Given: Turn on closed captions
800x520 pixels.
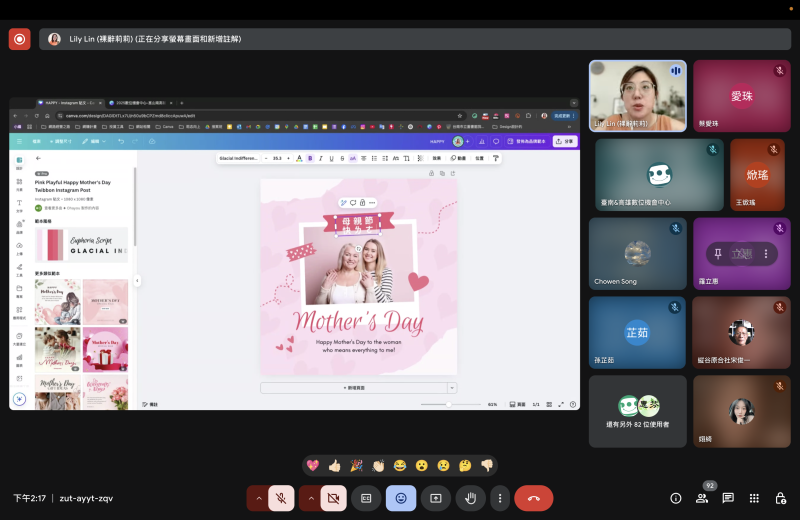Looking at the screenshot, I should point(366,498).
